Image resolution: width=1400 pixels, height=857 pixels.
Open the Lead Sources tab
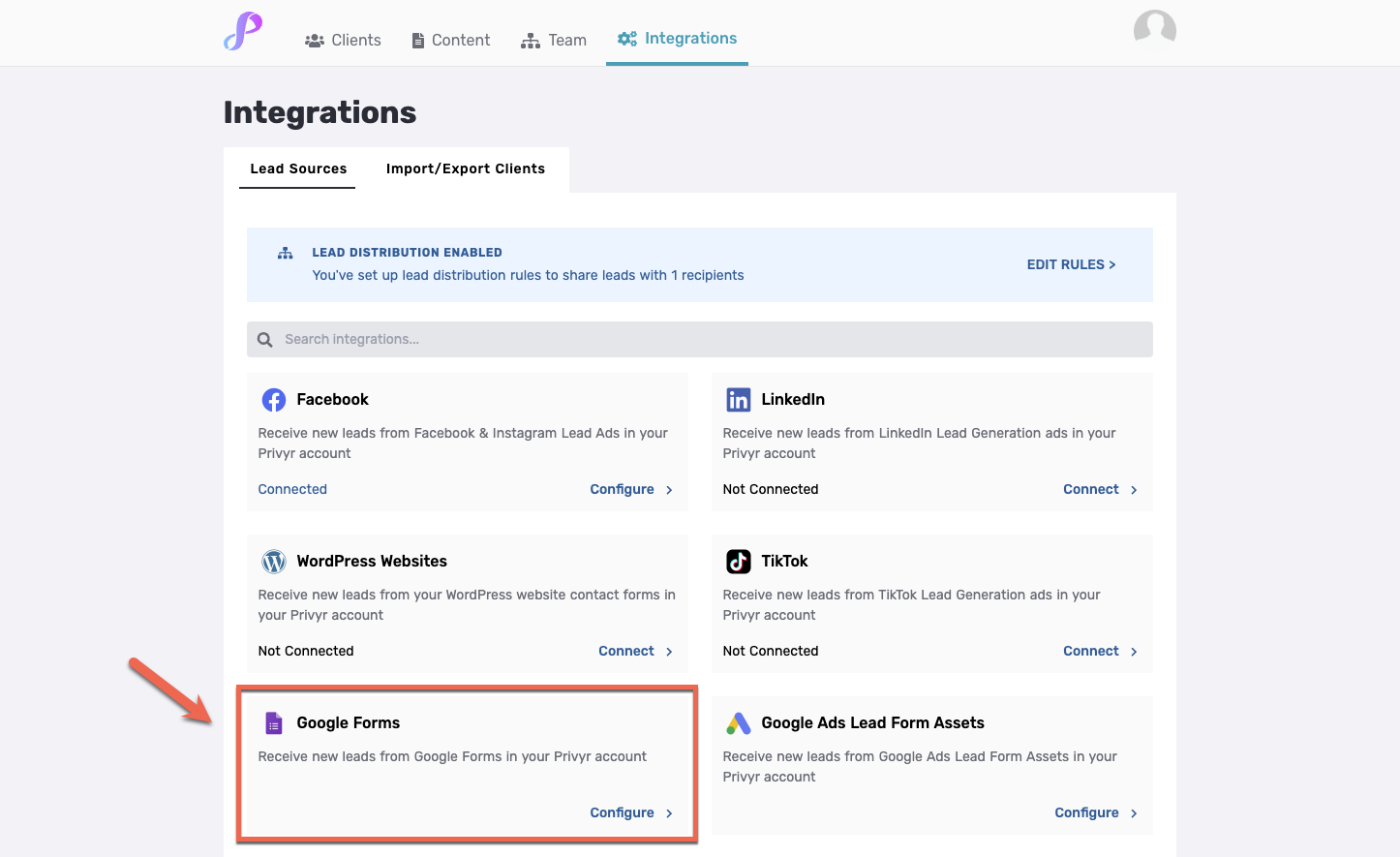point(297,168)
